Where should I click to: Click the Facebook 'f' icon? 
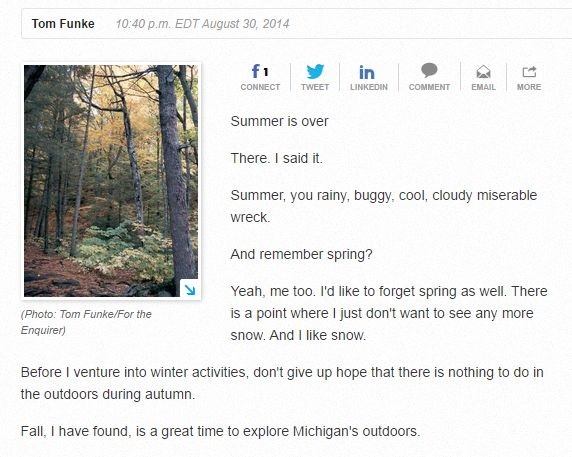point(256,71)
